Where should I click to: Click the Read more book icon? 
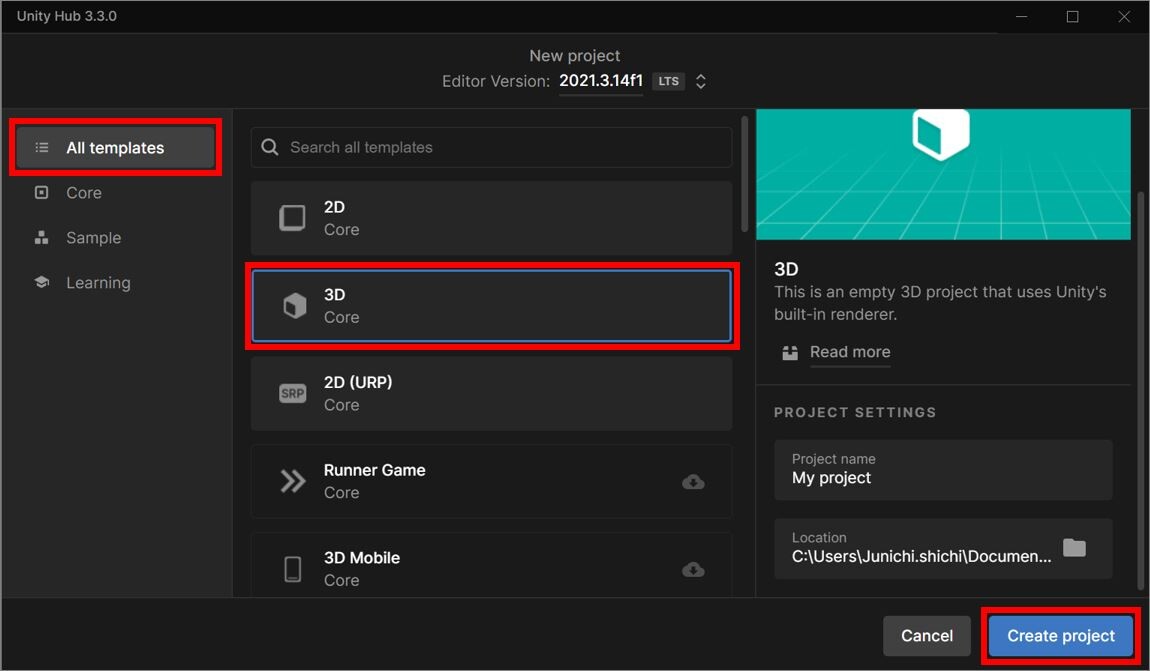[x=790, y=353]
